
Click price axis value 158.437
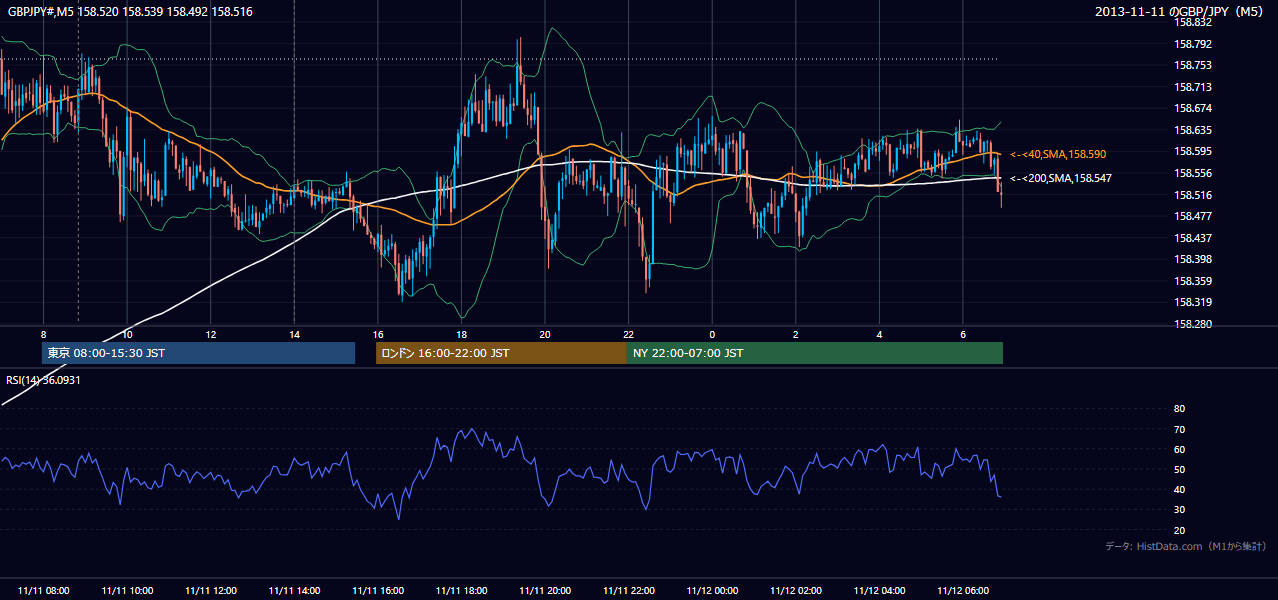pos(1193,238)
